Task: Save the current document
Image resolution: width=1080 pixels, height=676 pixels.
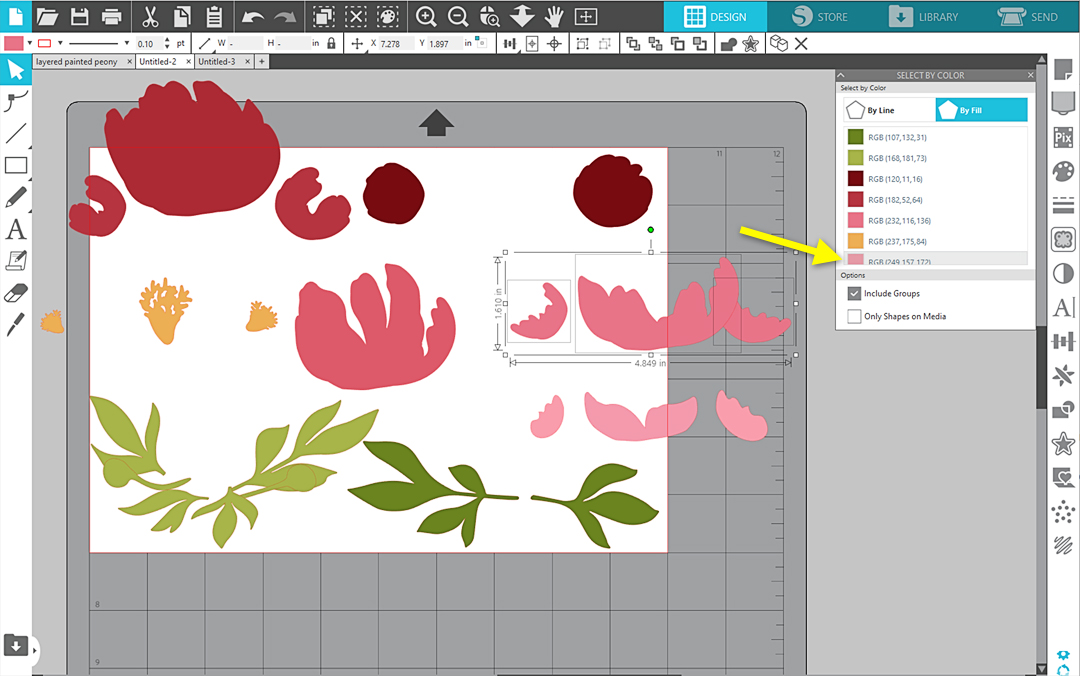Action: (x=79, y=16)
